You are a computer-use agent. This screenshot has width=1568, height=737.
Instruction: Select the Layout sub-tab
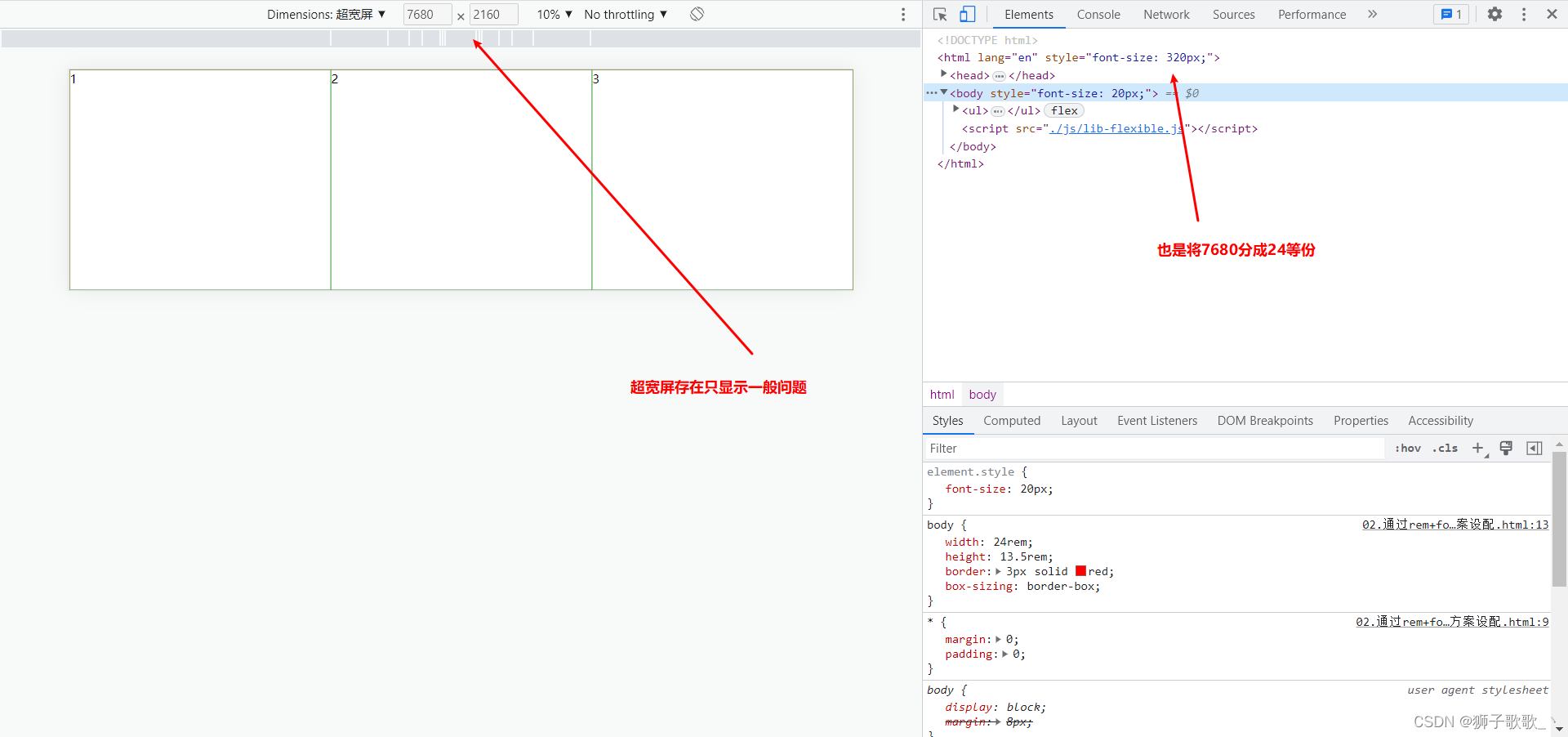click(1079, 421)
